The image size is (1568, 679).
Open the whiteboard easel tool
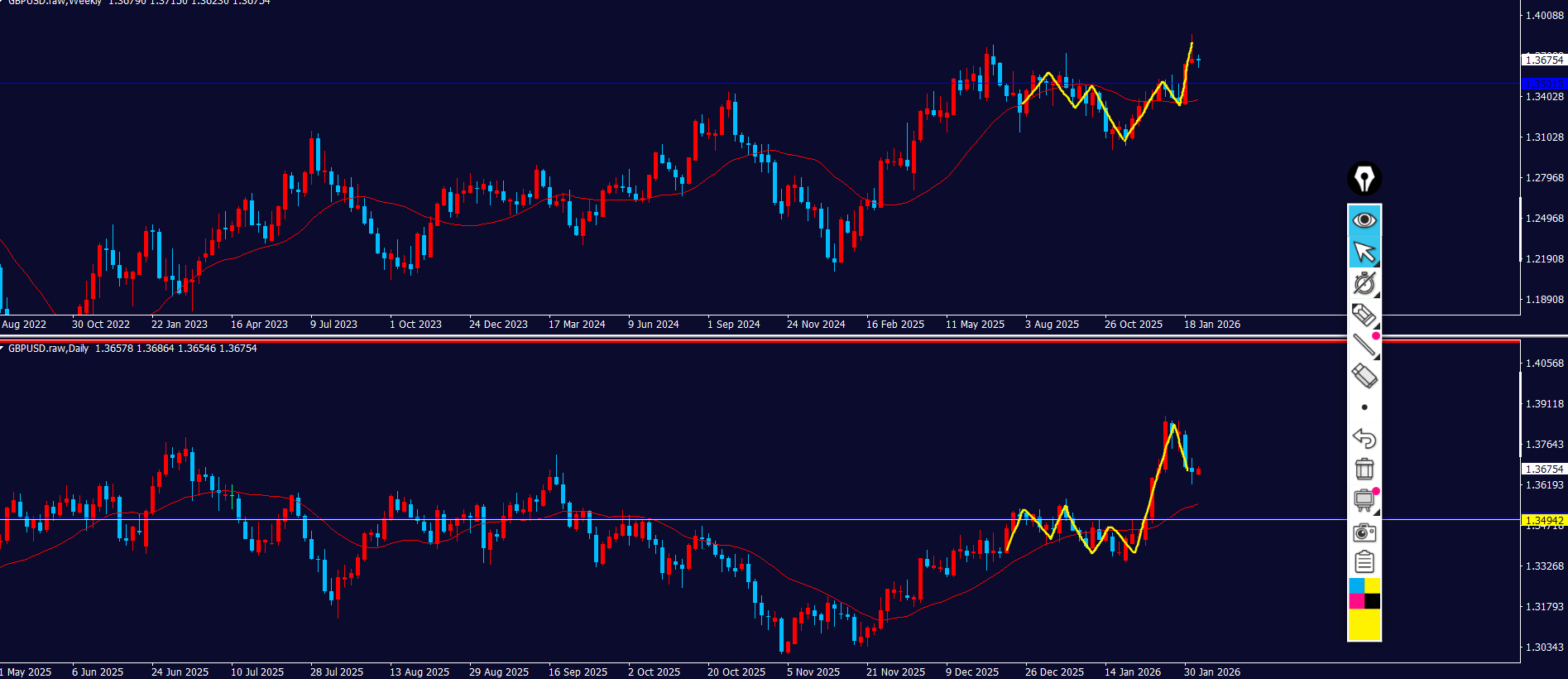coord(1364,500)
